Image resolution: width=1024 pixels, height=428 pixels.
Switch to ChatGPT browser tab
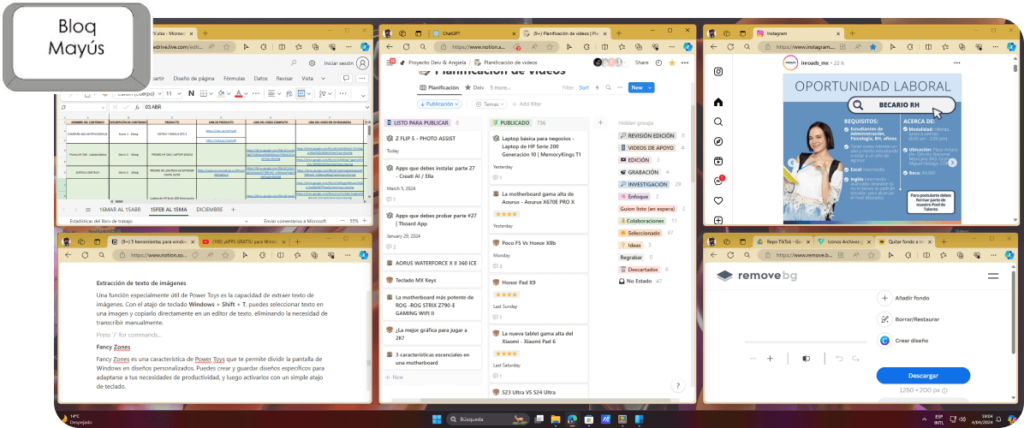pyautogui.click(x=473, y=33)
